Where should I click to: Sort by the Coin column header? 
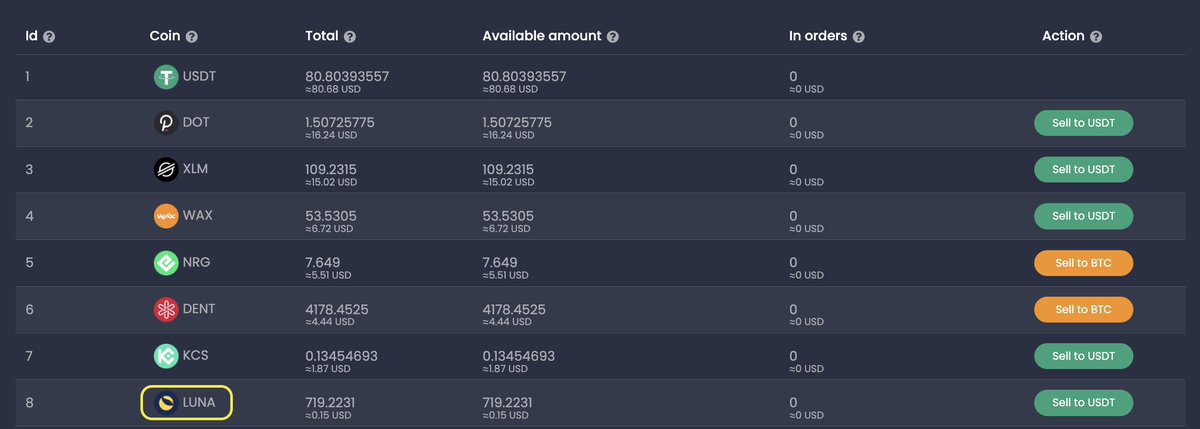coord(165,36)
